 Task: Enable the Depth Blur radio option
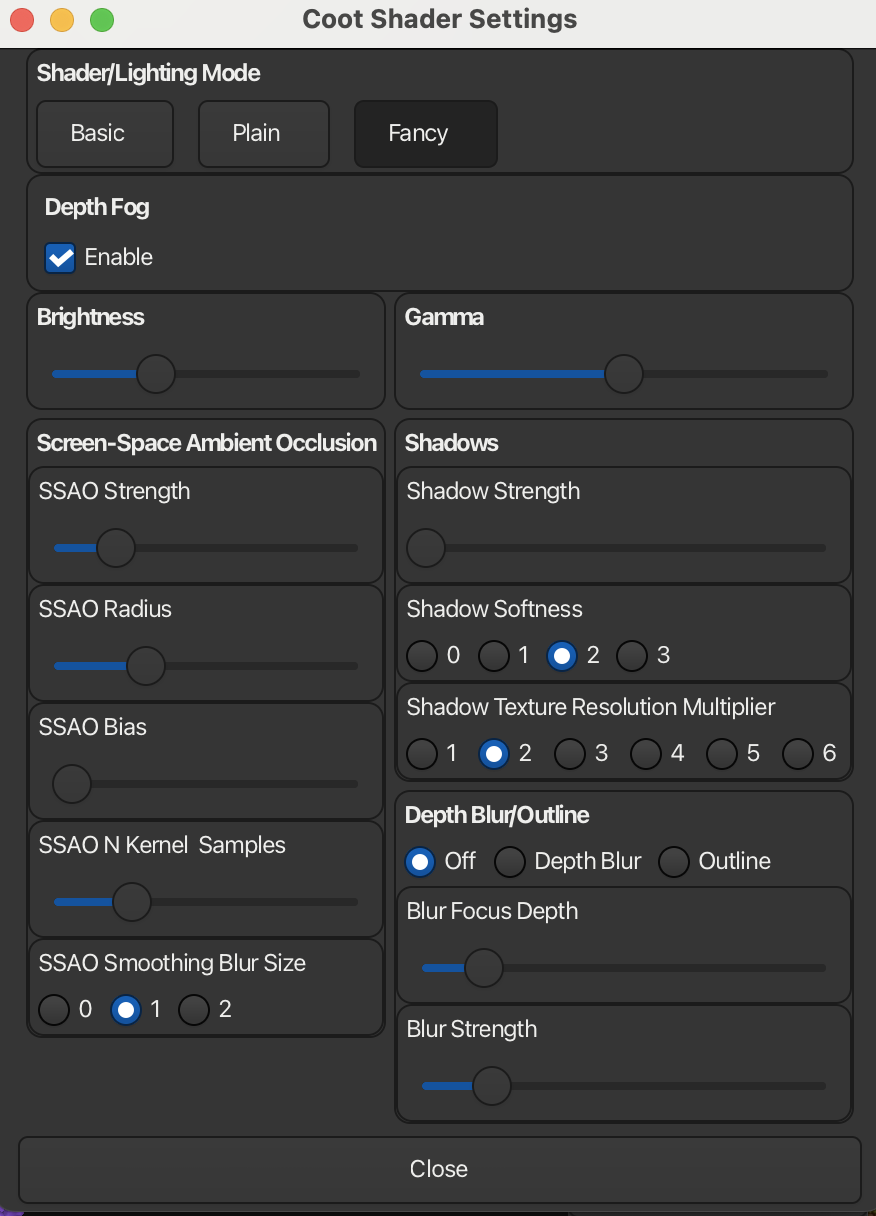pos(510,862)
